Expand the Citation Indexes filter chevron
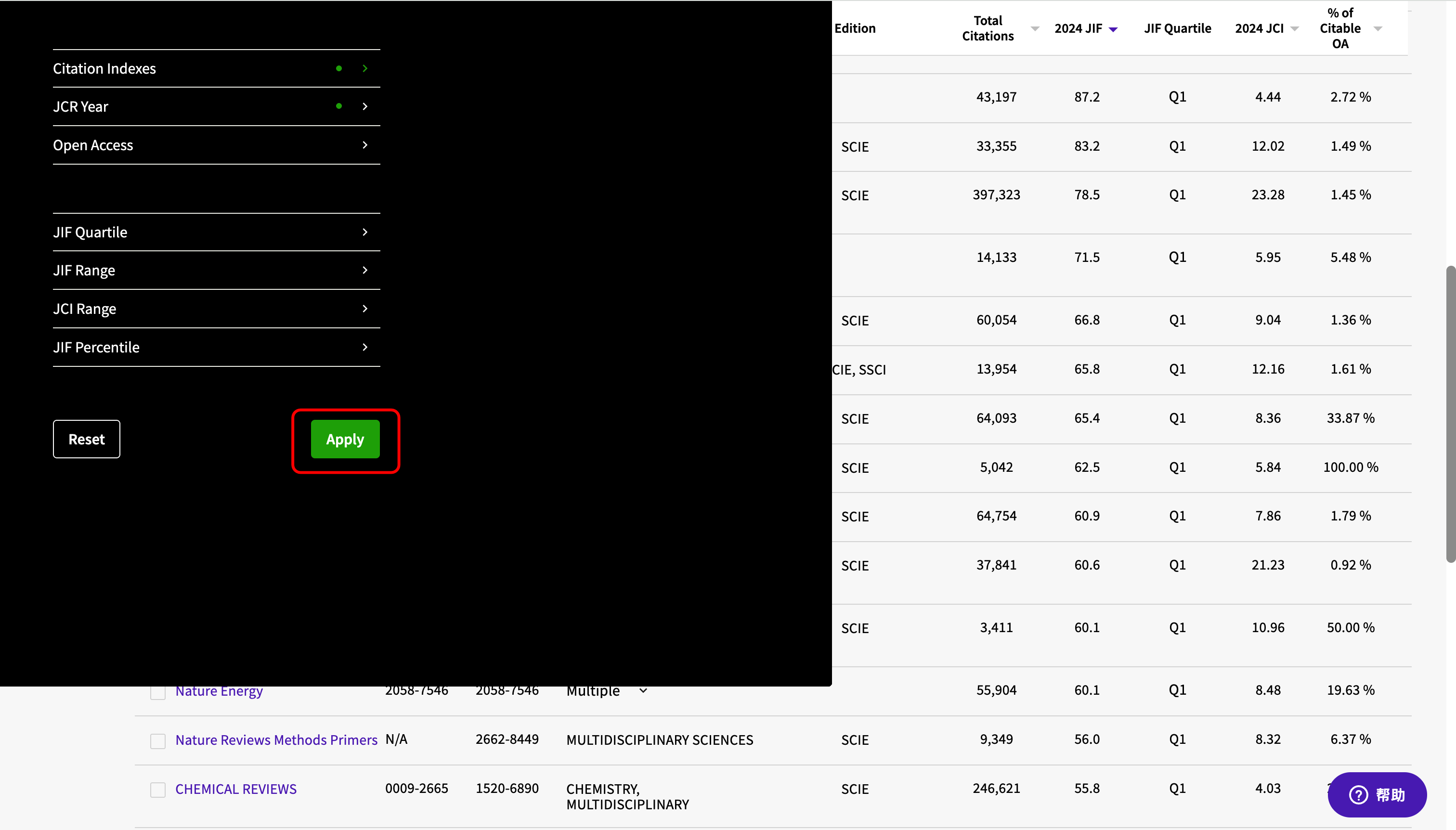 coord(365,68)
